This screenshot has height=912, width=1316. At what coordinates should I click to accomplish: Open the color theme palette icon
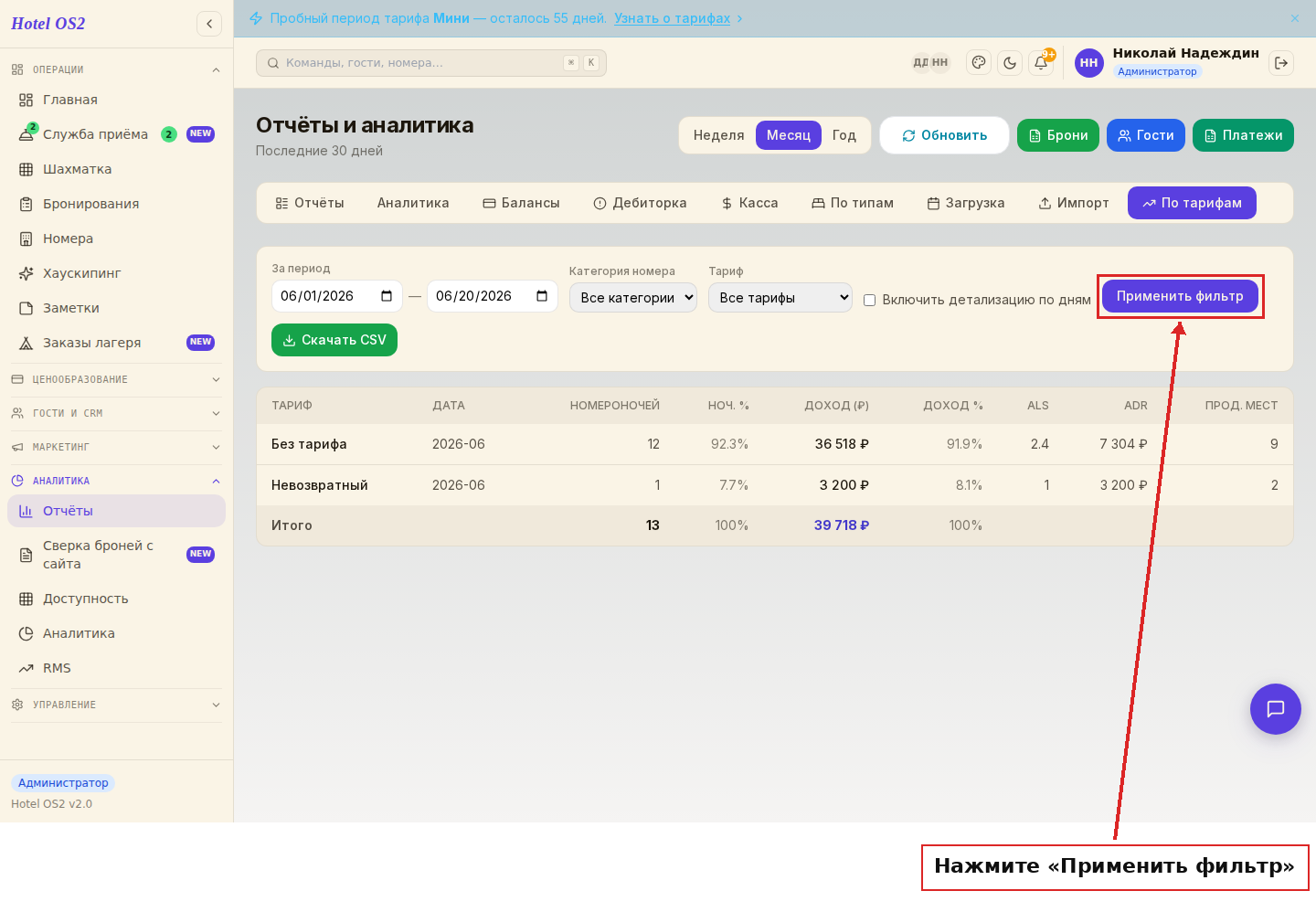(x=979, y=63)
